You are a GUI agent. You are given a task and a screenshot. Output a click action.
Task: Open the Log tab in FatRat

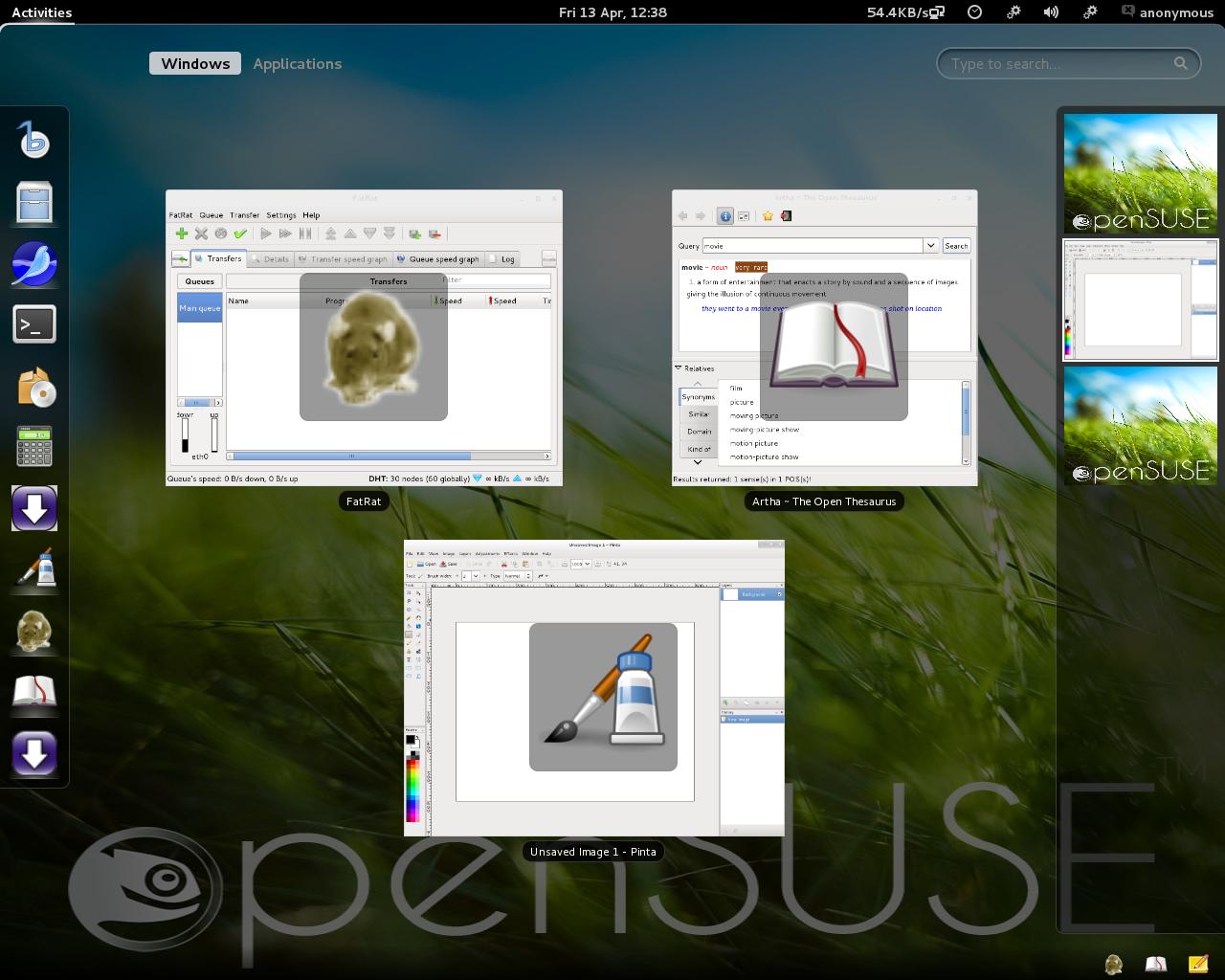click(501, 258)
